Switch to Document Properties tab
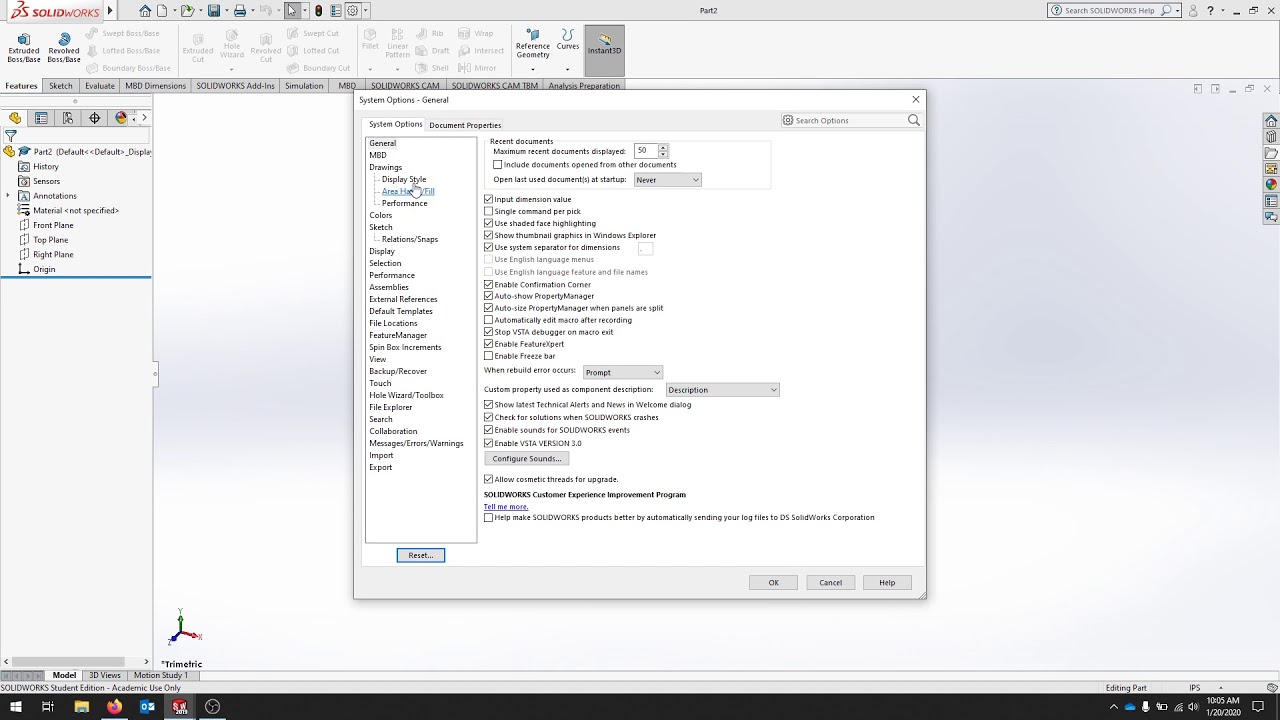Viewport: 1280px width, 720px height. 465,125
